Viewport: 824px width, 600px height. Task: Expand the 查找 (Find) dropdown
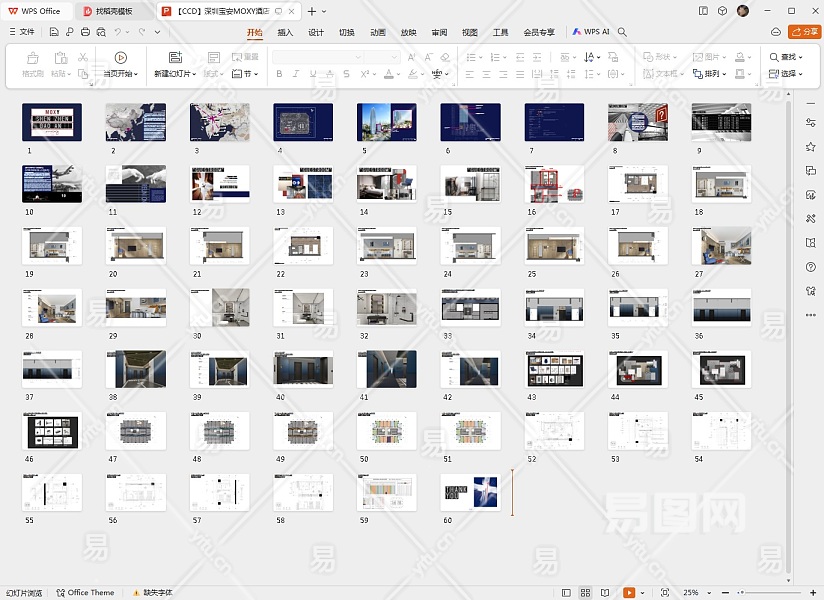click(802, 58)
